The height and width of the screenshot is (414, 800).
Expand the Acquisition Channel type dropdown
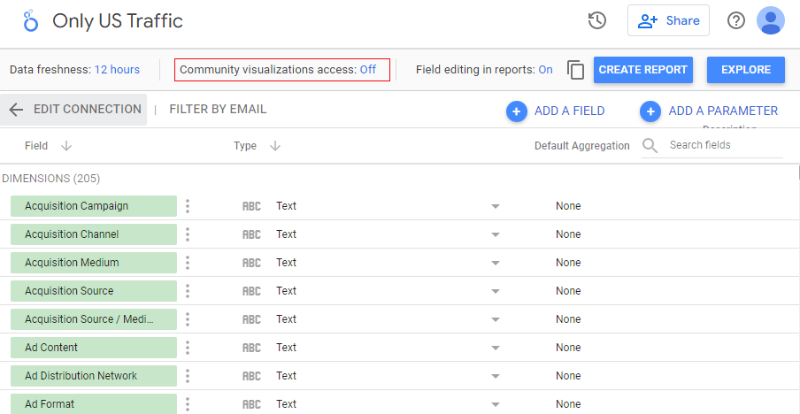(x=495, y=235)
